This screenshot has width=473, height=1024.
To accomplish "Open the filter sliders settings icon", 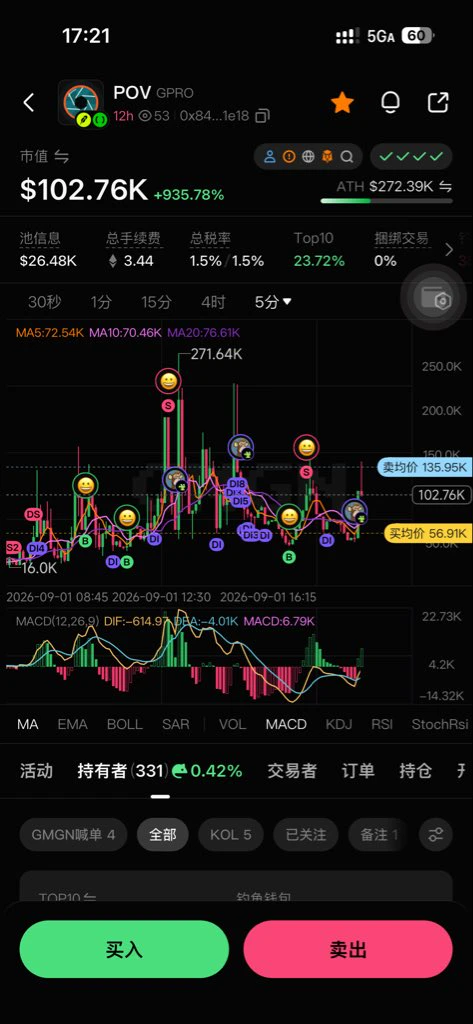I will (436, 835).
